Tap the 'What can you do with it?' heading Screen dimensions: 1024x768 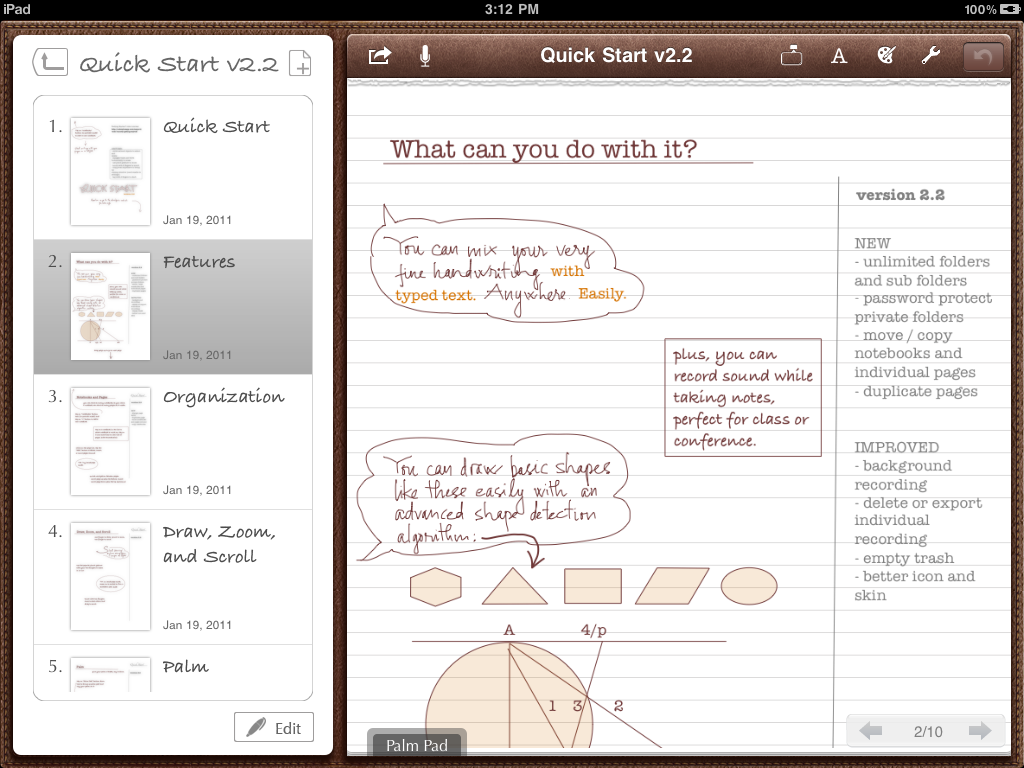tap(543, 150)
